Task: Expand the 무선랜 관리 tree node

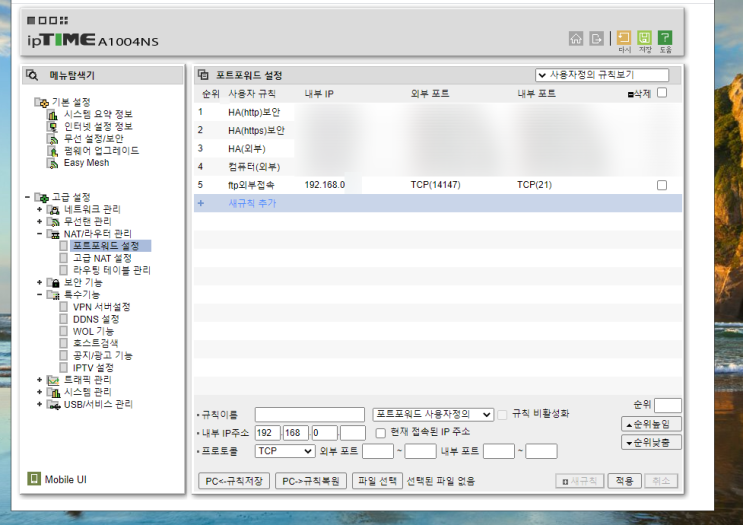Action: pos(39,221)
